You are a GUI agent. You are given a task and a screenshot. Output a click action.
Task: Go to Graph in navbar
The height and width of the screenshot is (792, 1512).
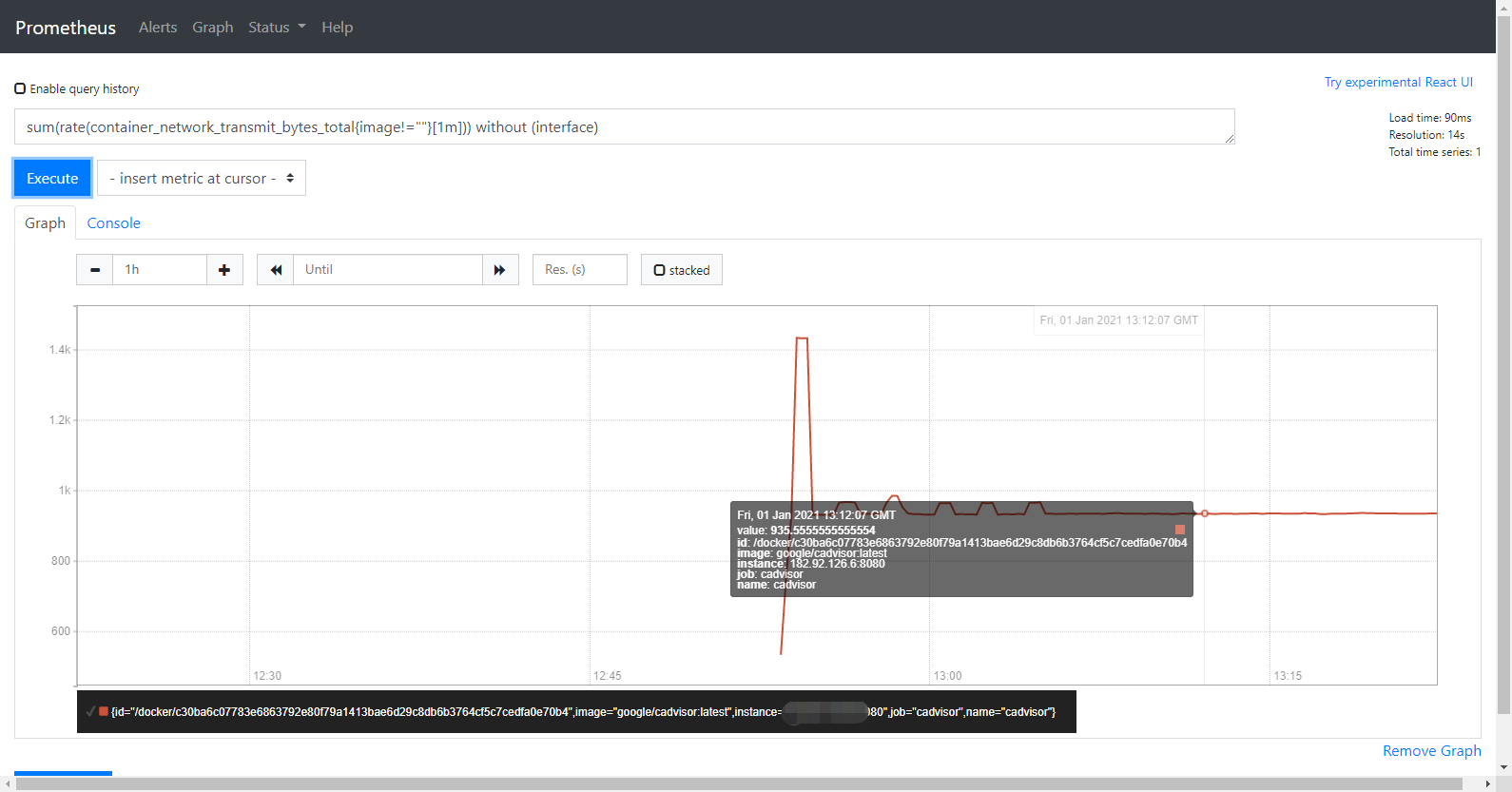213,27
